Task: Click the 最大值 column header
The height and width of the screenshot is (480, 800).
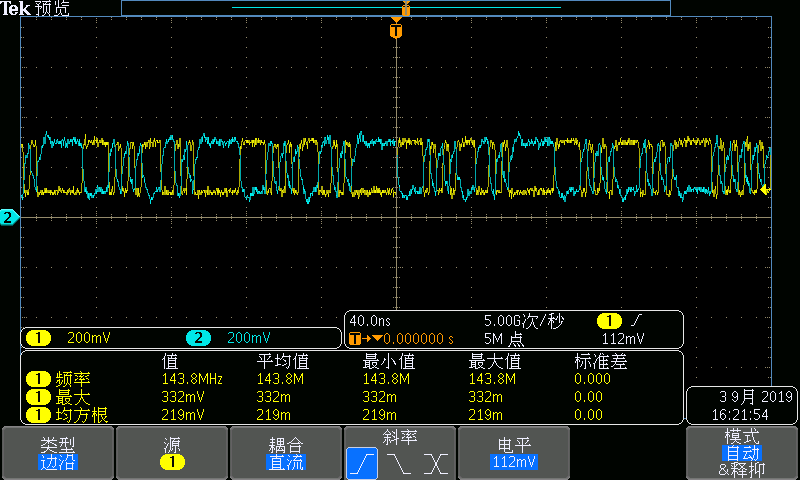Action: [494, 361]
